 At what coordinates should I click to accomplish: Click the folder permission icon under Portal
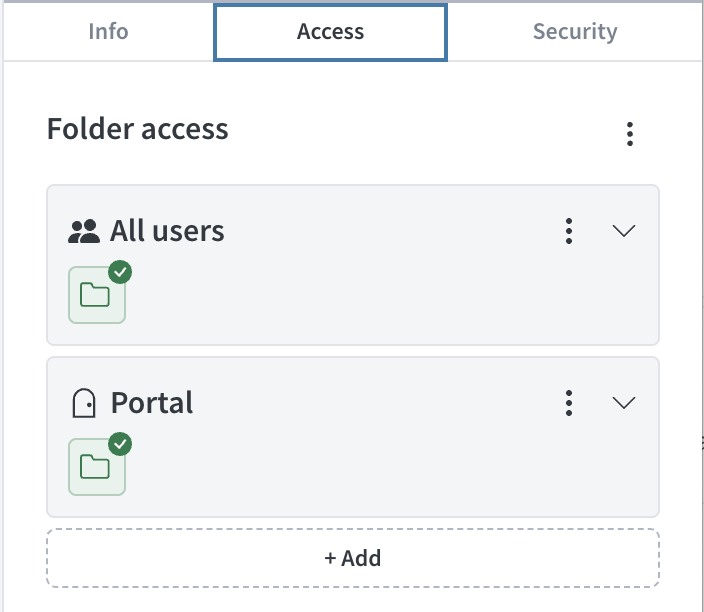coord(95,467)
